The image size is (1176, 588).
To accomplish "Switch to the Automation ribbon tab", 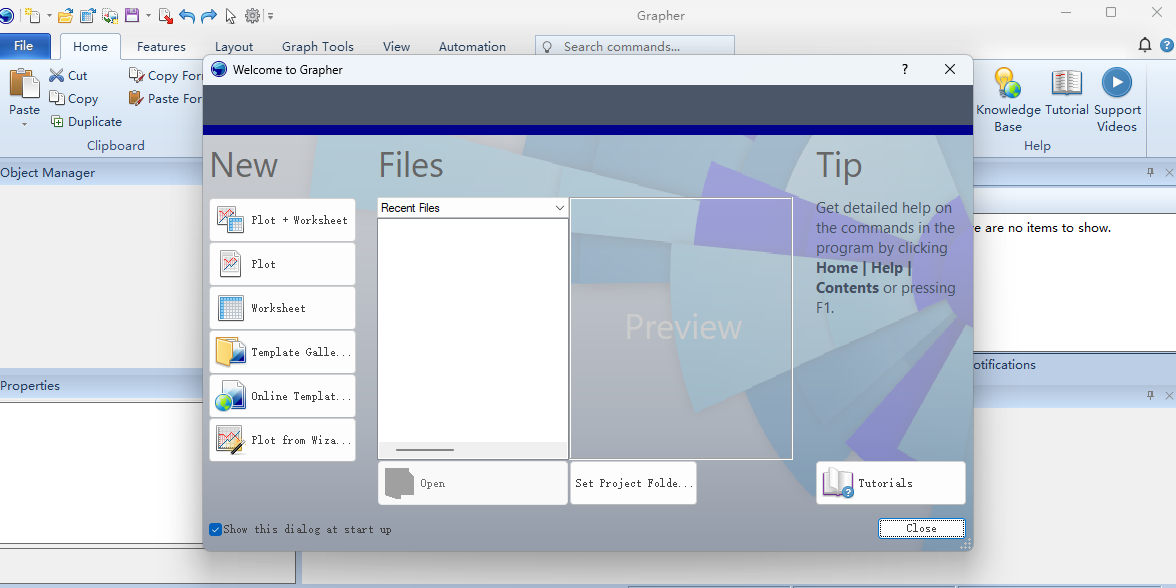I will pos(472,46).
